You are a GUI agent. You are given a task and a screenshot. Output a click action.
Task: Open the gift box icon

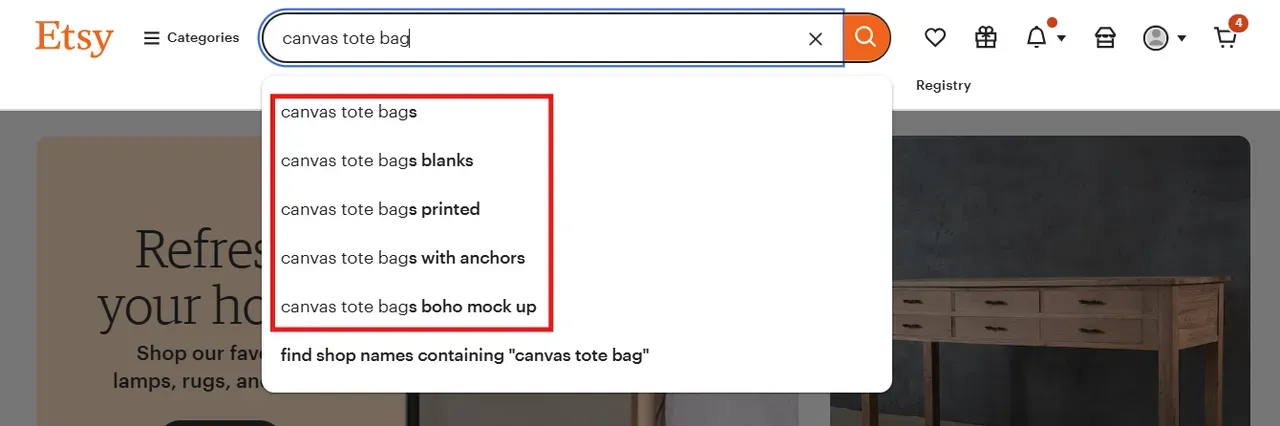[x=986, y=38]
